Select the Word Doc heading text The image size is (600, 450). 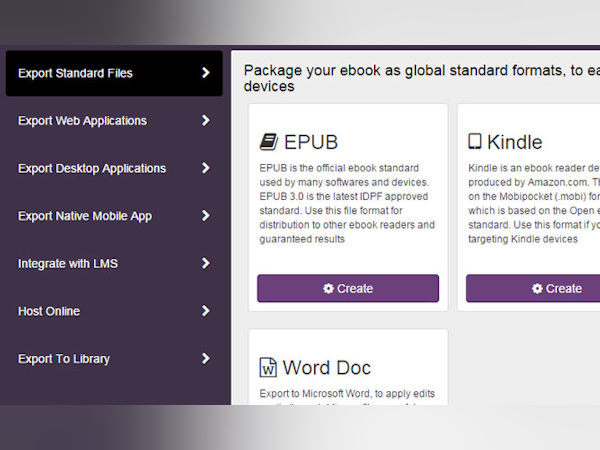tap(327, 368)
